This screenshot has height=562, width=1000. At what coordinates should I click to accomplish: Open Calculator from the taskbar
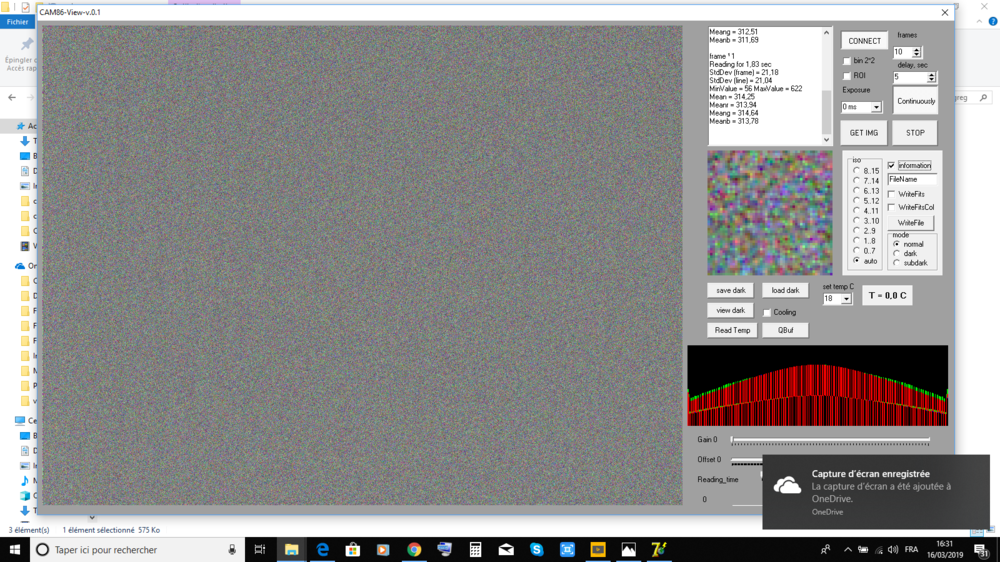pyautogui.click(x=475, y=549)
